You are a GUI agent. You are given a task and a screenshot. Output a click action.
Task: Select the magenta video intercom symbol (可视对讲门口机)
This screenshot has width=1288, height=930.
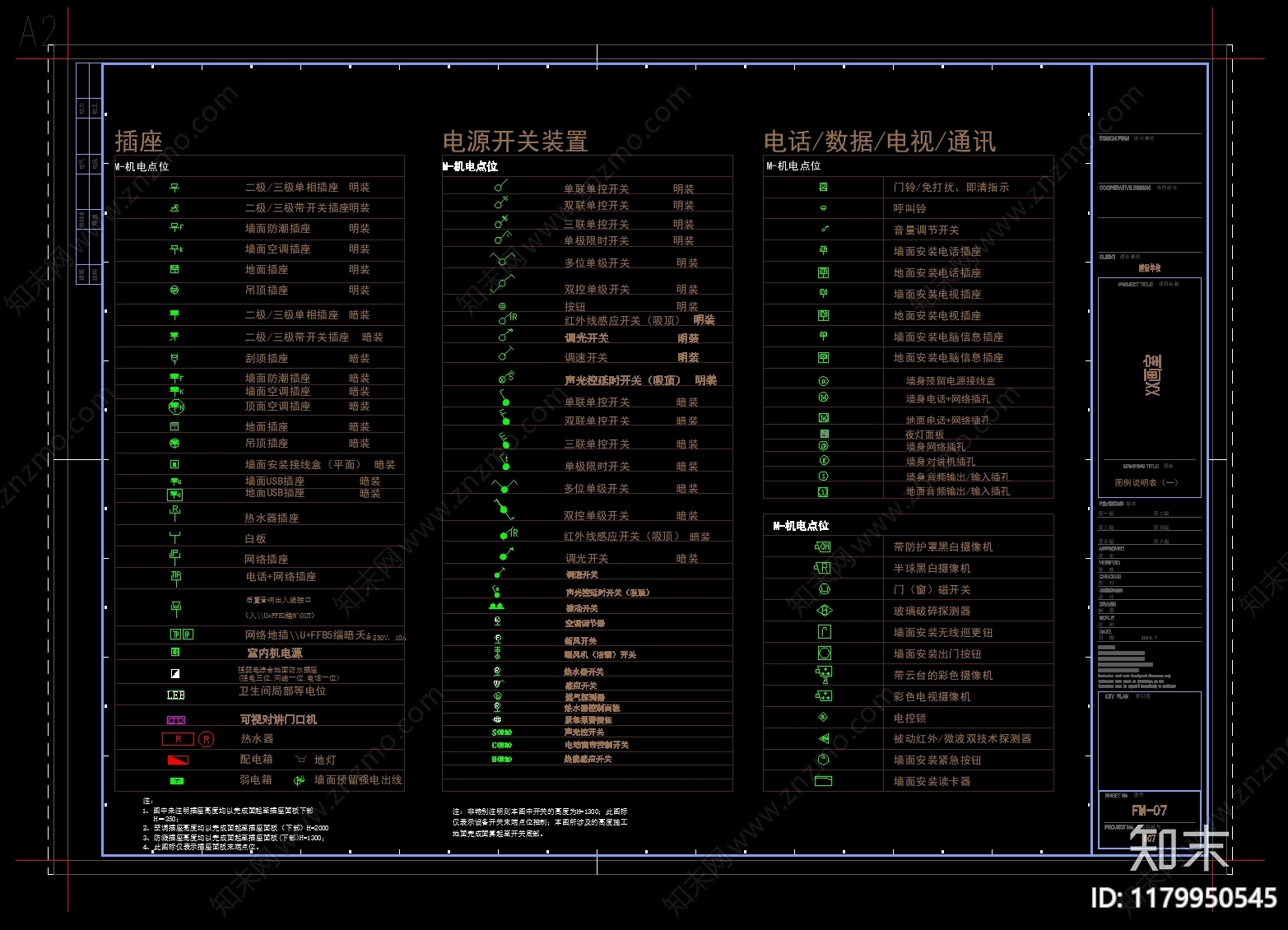[x=176, y=720]
